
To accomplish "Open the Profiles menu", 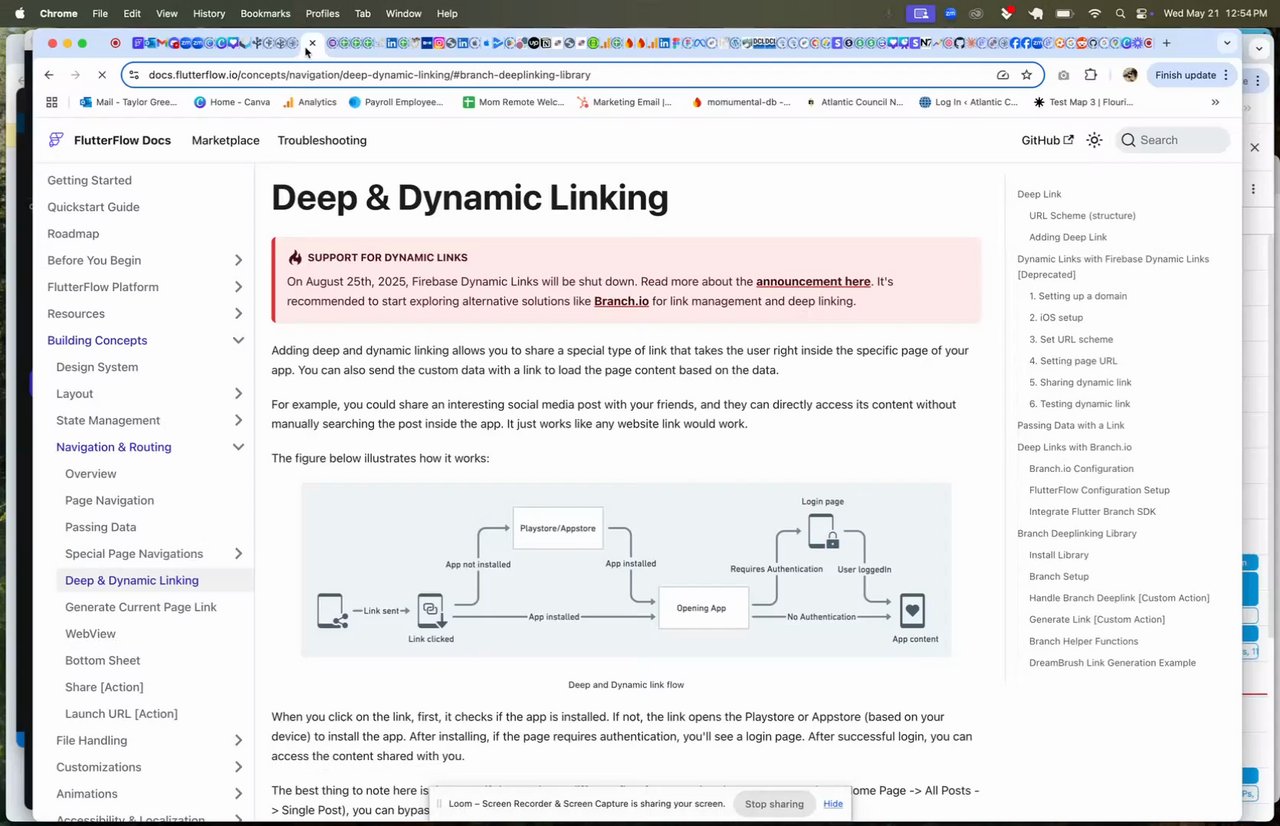I will tap(322, 14).
